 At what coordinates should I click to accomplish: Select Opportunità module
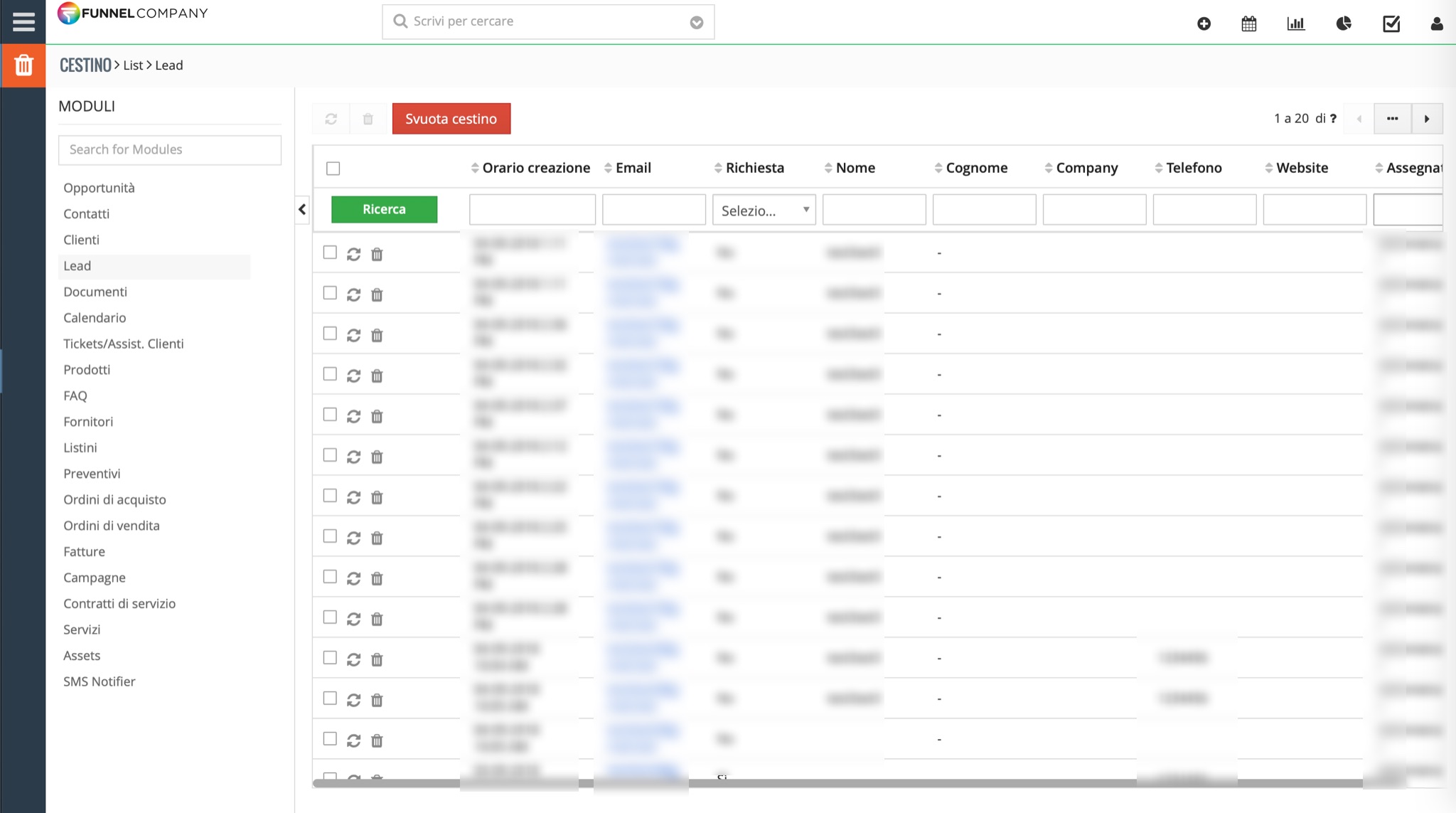tap(99, 188)
